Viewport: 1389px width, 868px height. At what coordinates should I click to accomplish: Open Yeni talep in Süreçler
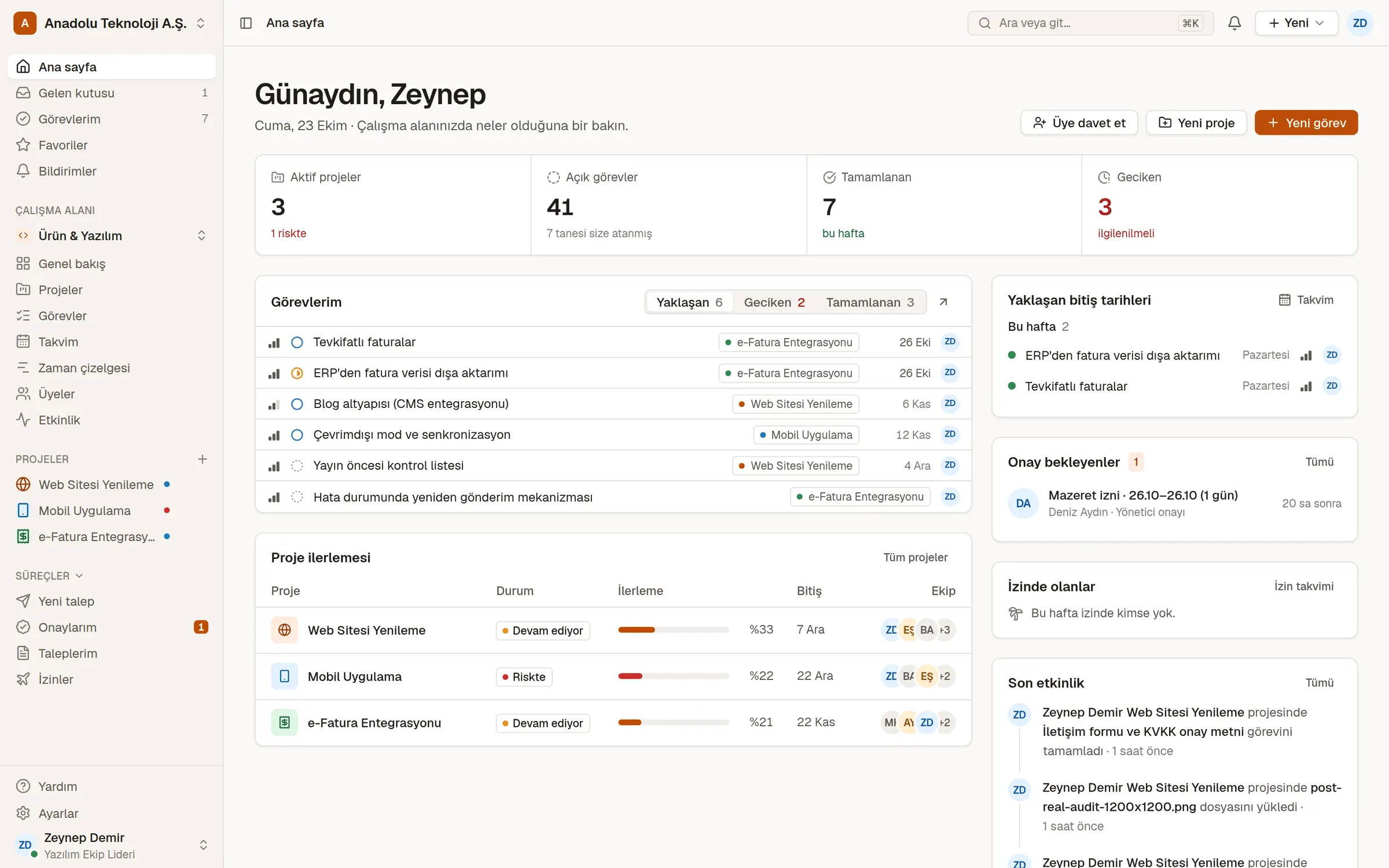[x=112, y=601]
